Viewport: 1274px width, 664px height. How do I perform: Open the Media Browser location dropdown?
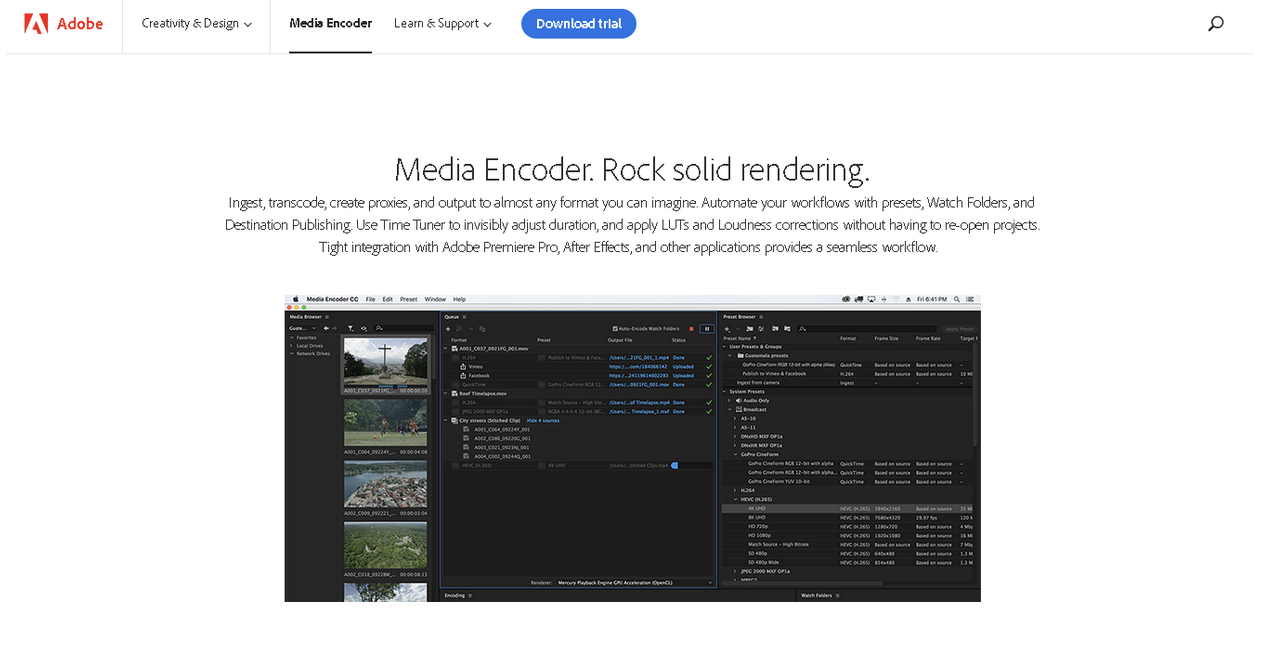tap(303, 328)
